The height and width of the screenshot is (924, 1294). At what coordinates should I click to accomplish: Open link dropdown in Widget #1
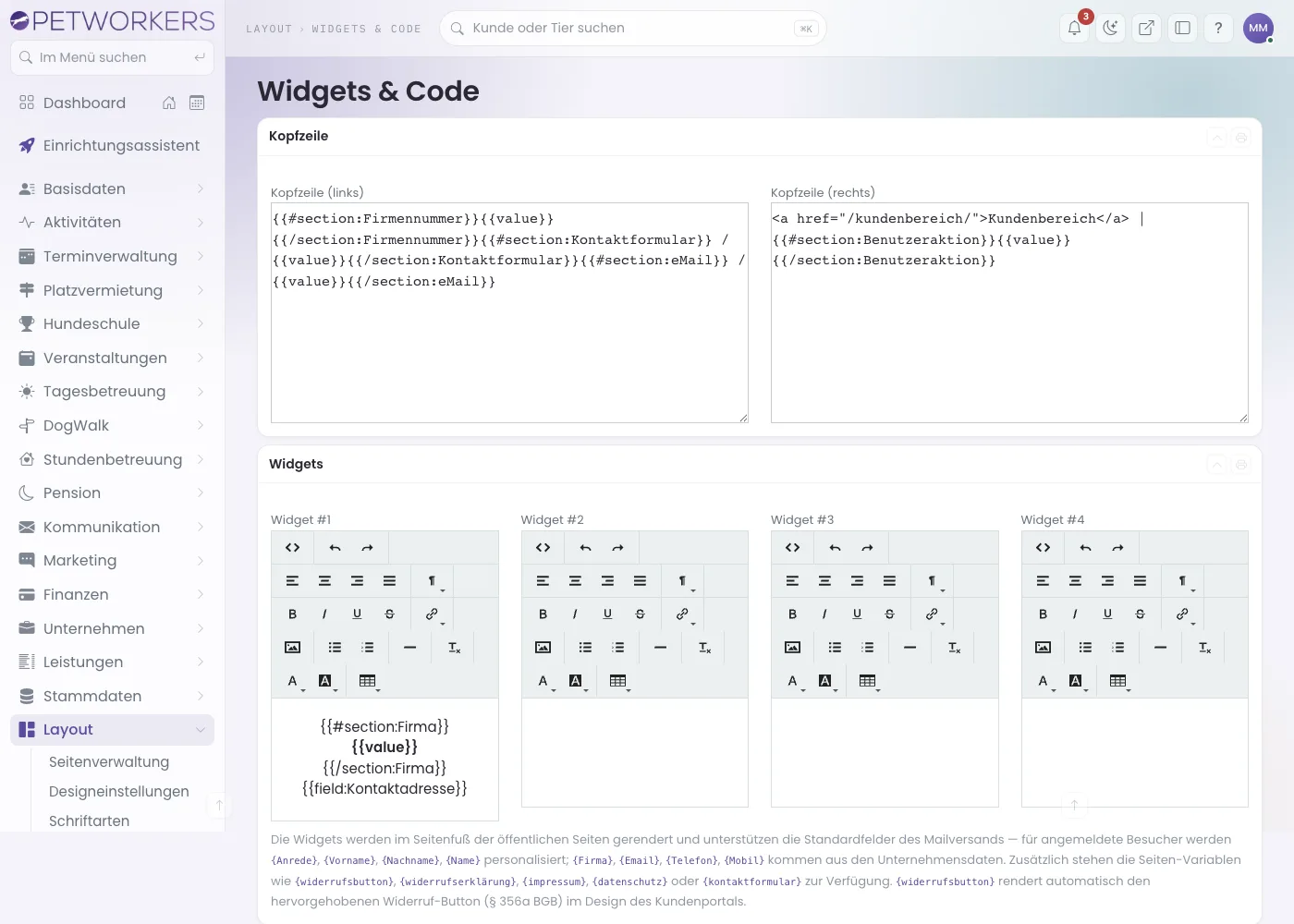pos(433,614)
